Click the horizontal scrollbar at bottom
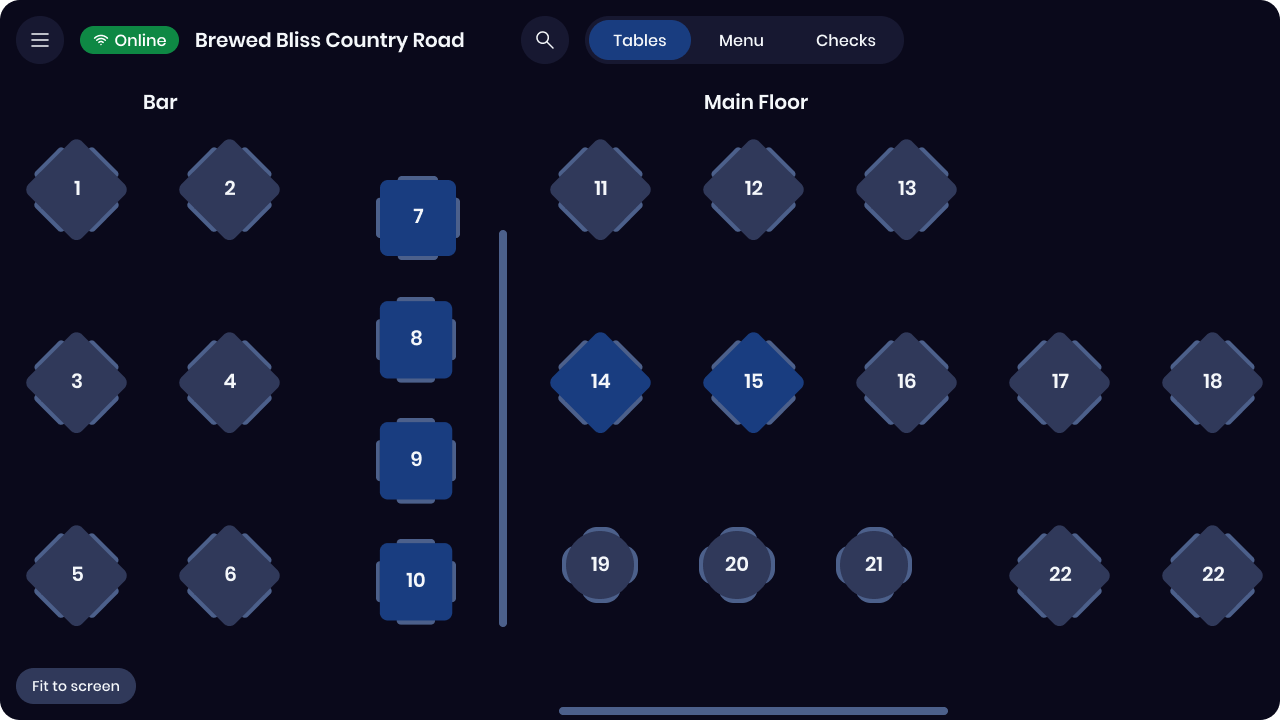 [x=753, y=711]
